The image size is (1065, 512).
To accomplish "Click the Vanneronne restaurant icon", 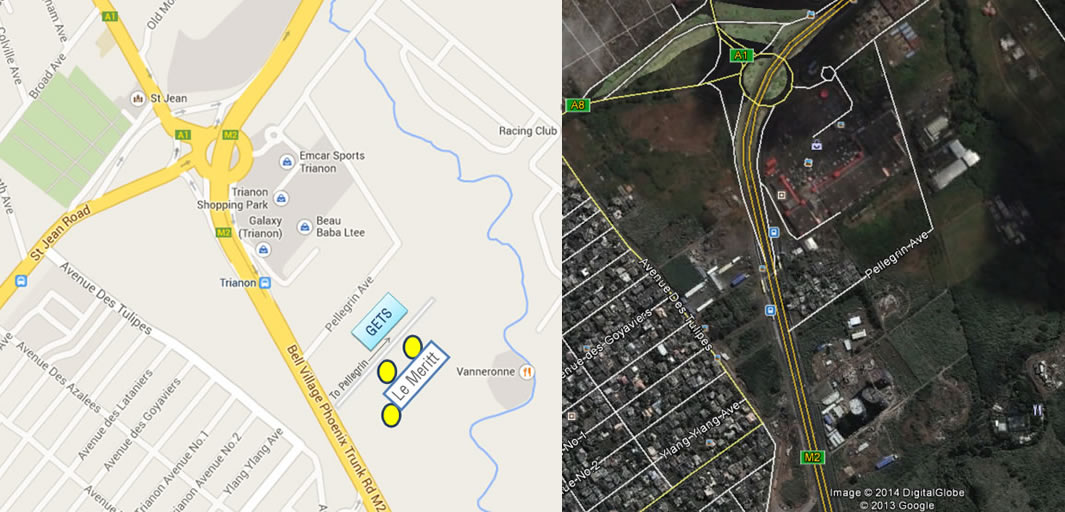I will pyautogui.click(x=526, y=371).
